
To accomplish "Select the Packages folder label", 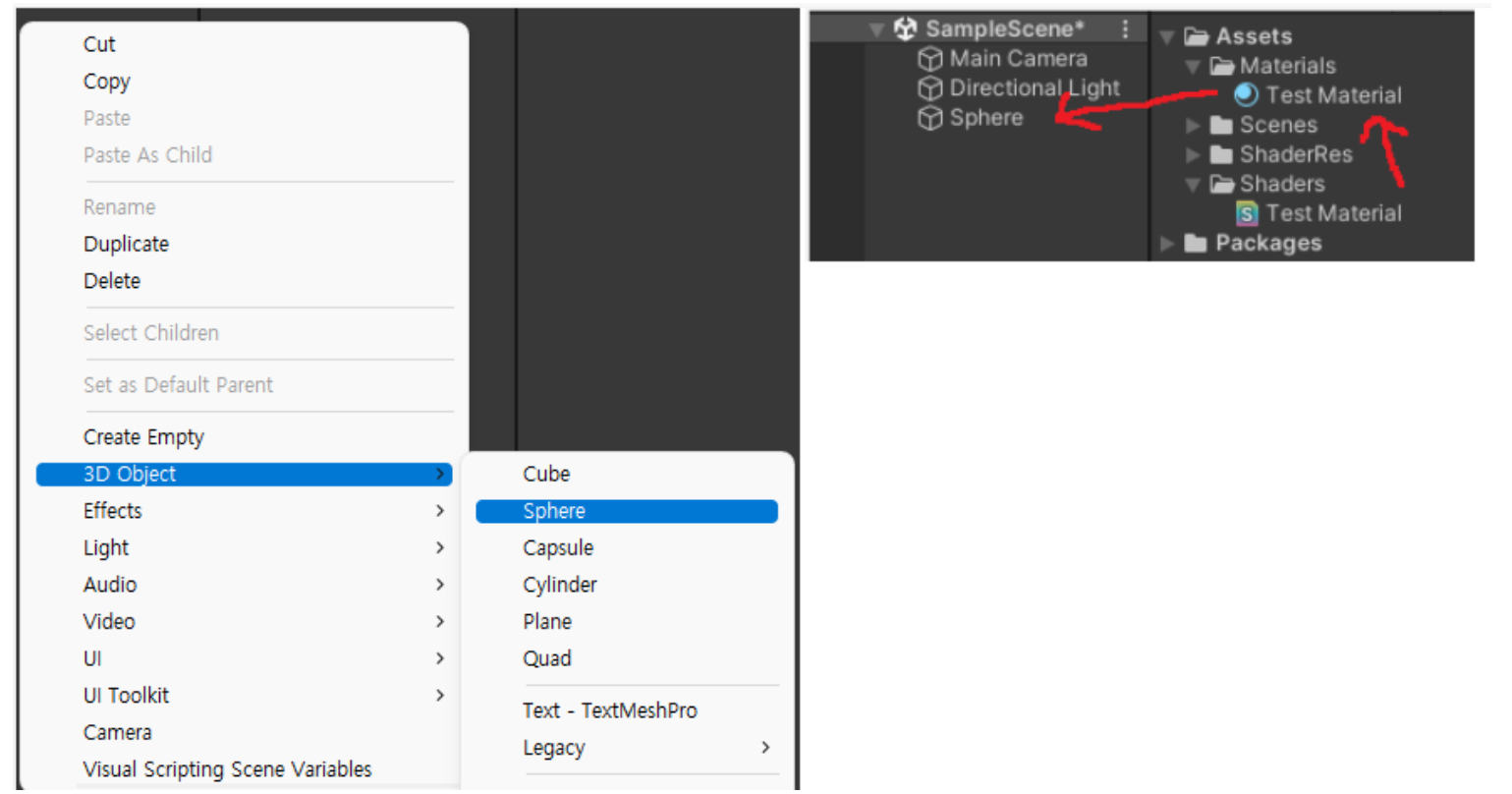I will click(x=1268, y=243).
